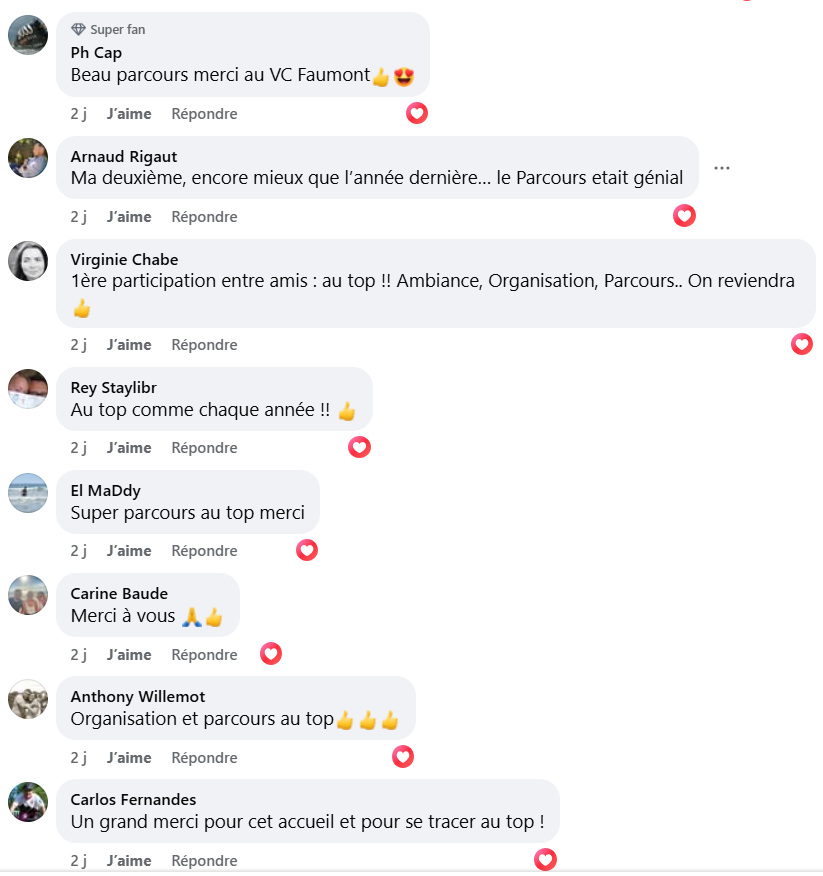Click the Super fan badge above Ph Cap
Screen dimensions: 823x876
[x=108, y=30]
